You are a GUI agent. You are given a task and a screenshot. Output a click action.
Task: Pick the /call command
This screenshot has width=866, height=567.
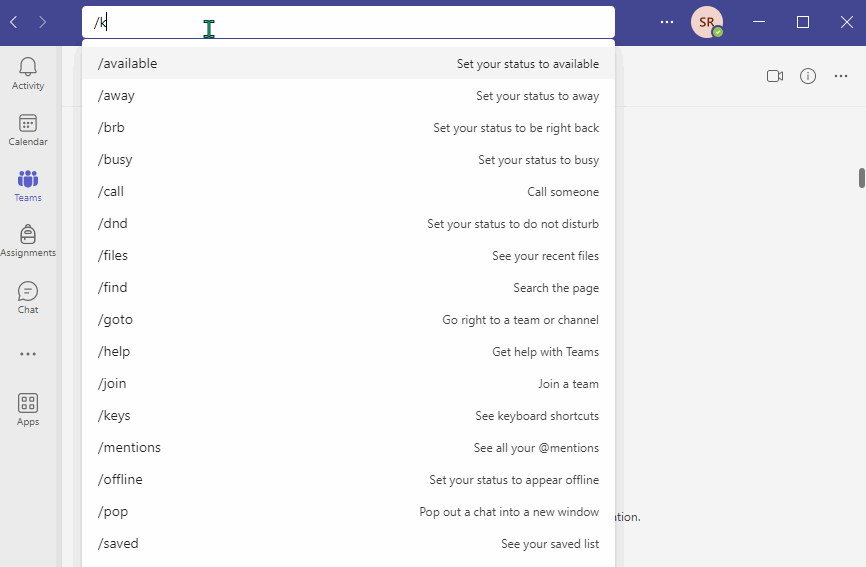(348, 192)
